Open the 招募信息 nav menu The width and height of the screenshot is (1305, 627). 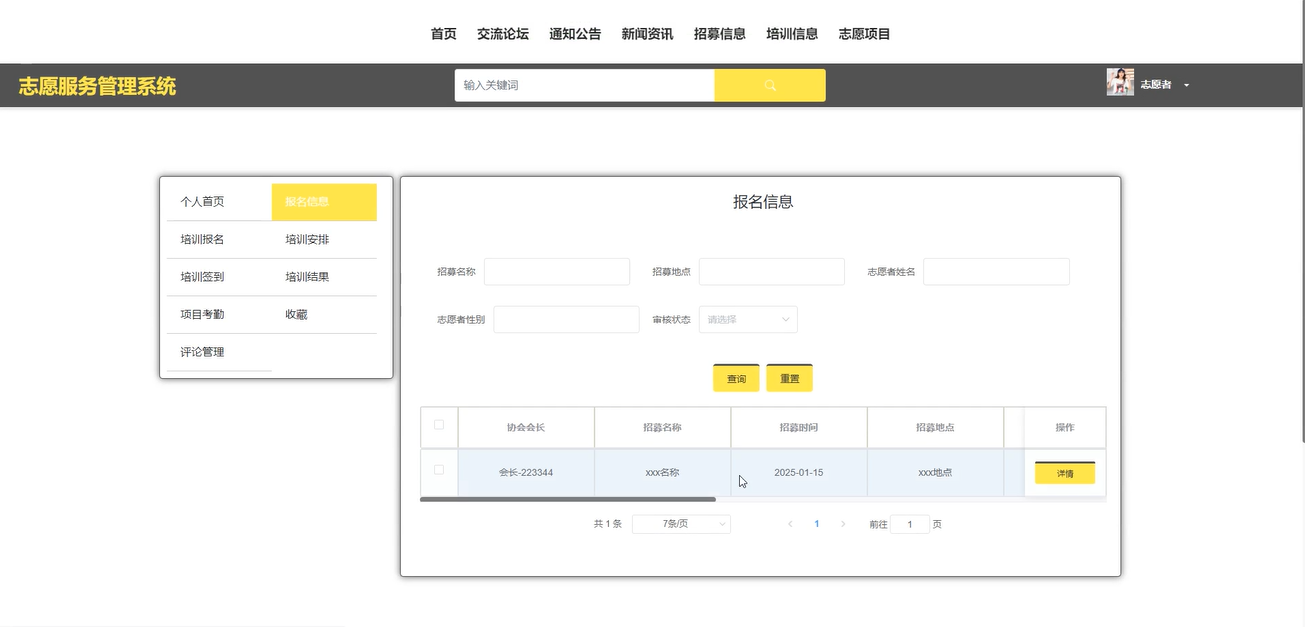pyautogui.click(x=719, y=34)
